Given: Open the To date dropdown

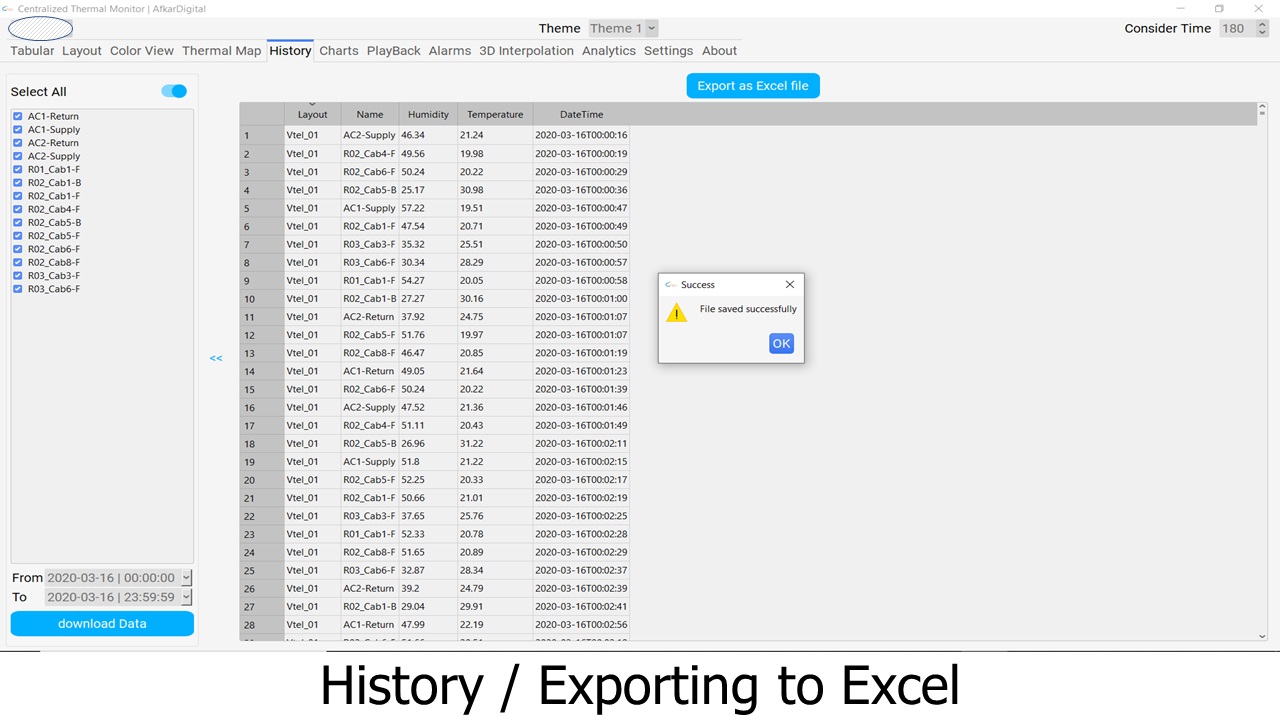Looking at the screenshot, I should click(186, 597).
